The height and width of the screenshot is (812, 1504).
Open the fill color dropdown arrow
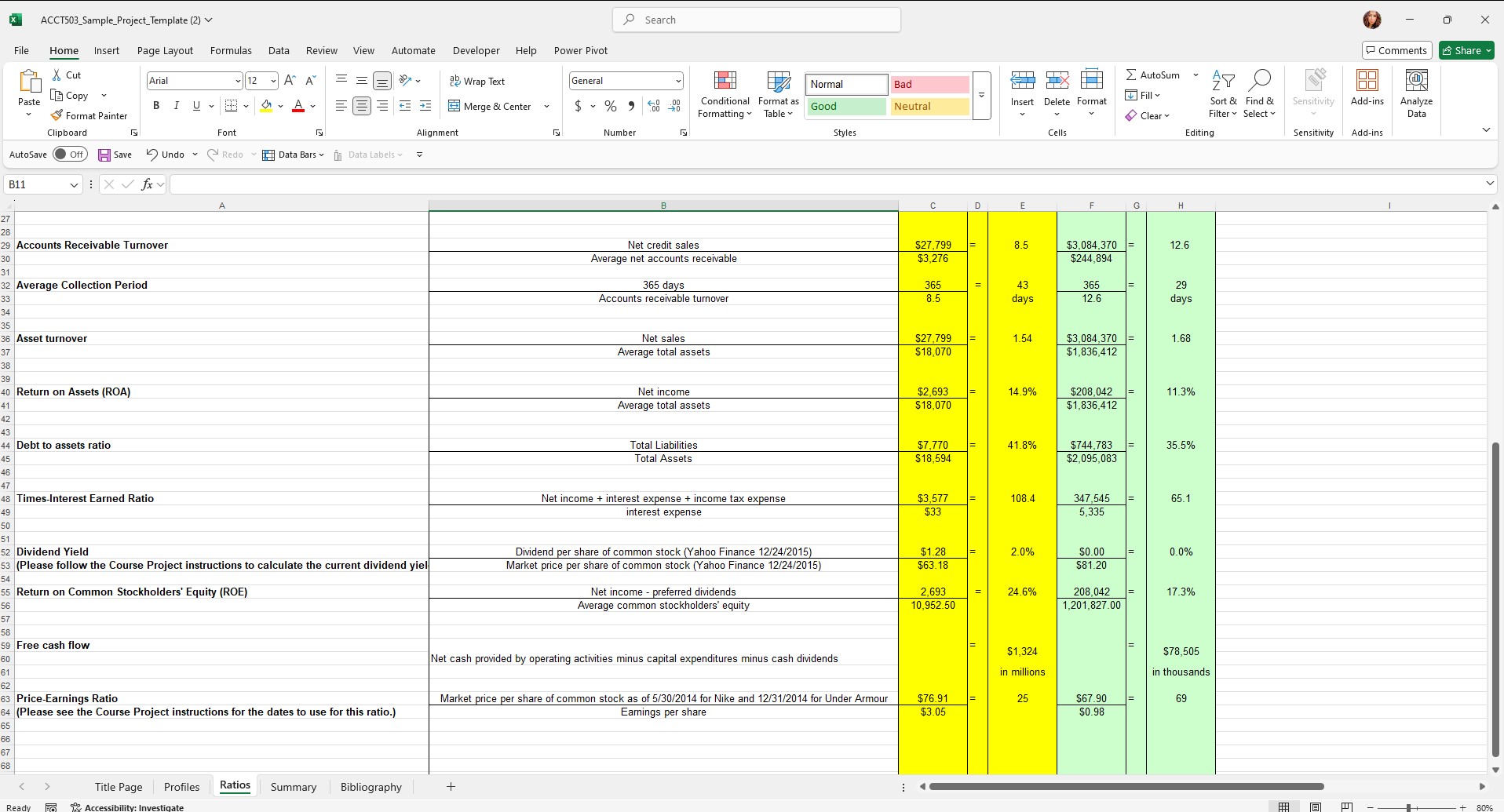(281, 106)
